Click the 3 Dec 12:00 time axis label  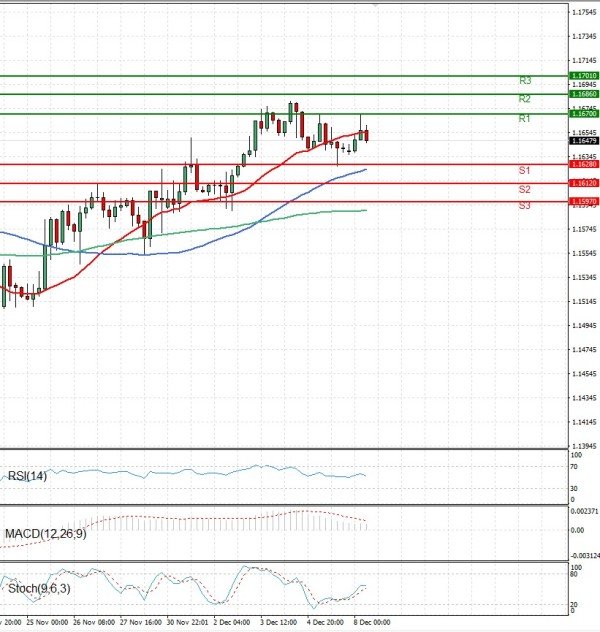279,621
